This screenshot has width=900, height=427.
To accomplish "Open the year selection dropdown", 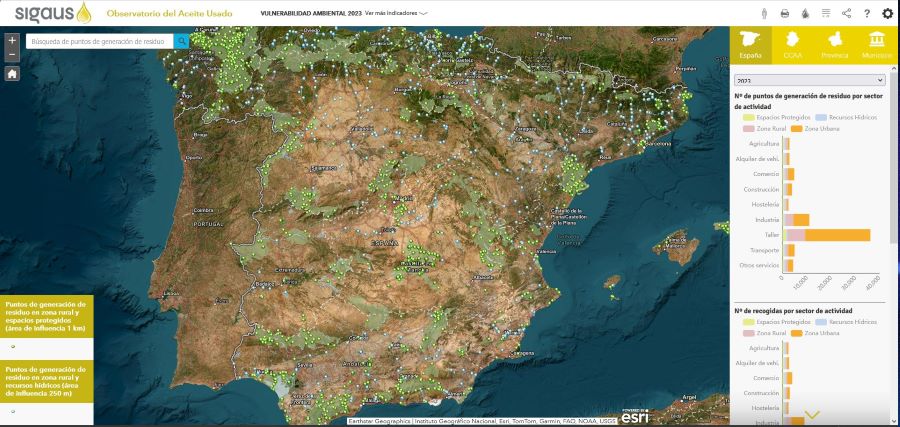I will click(x=810, y=80).
